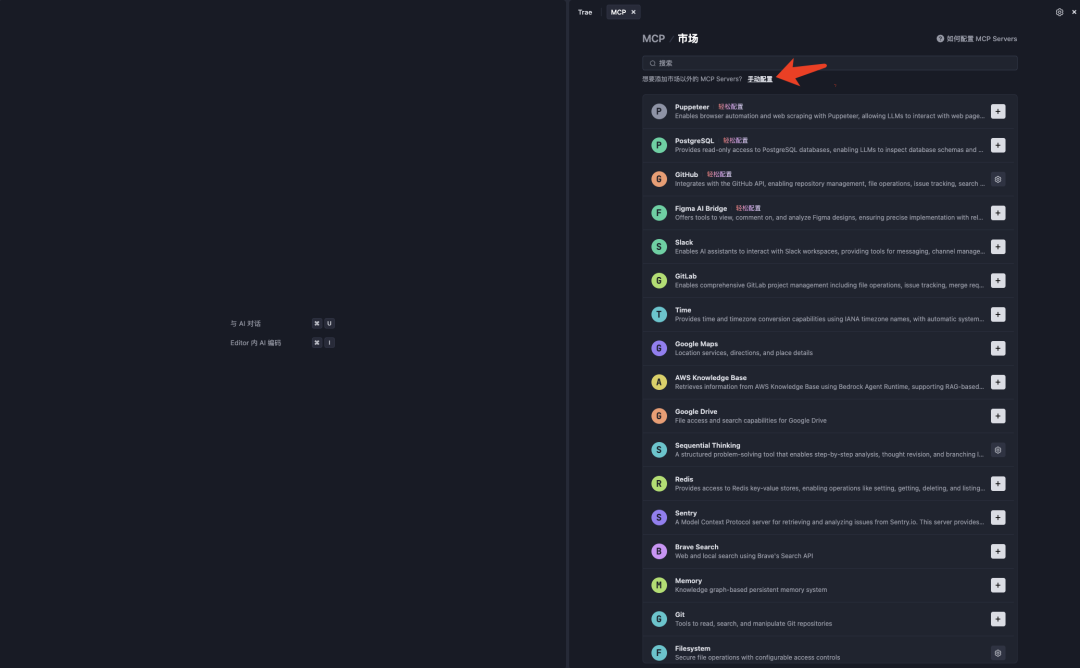Configure the Sequential Thinking server via its gear
Image resolution: width=1080 pixels, height=668 pixels.
pyautogui.click(x=997, y=450)
